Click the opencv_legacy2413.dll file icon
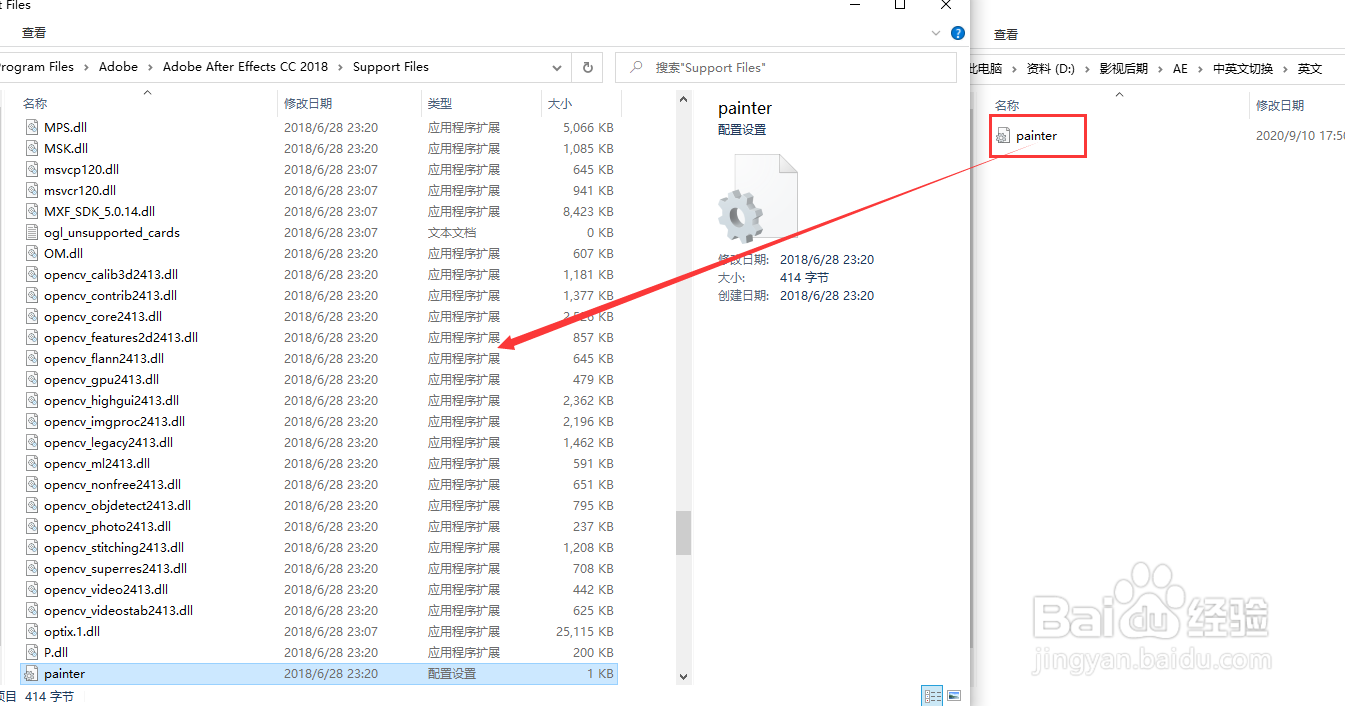 pos(32,443)
